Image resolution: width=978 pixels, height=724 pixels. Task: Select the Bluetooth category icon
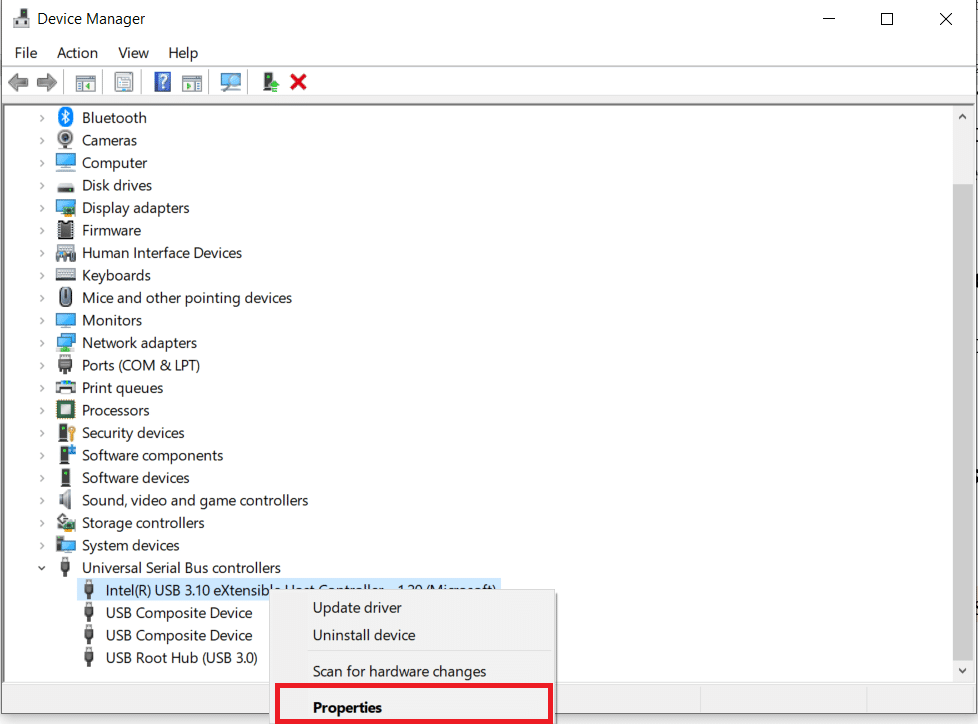point(65,117)
